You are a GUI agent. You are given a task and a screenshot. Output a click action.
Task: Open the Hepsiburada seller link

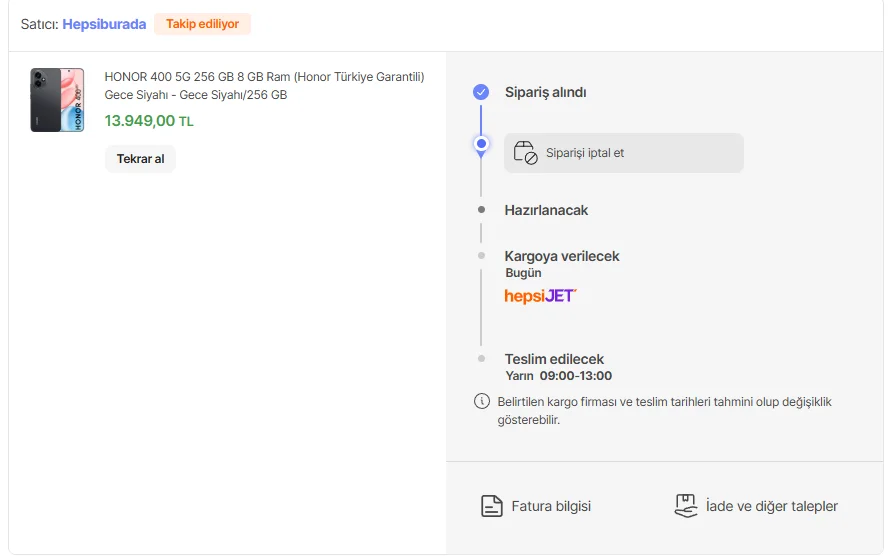coord(104,24)
